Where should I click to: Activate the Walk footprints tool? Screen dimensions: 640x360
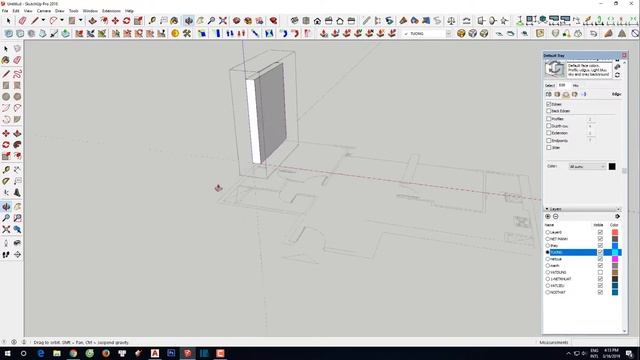coord(6,254)
